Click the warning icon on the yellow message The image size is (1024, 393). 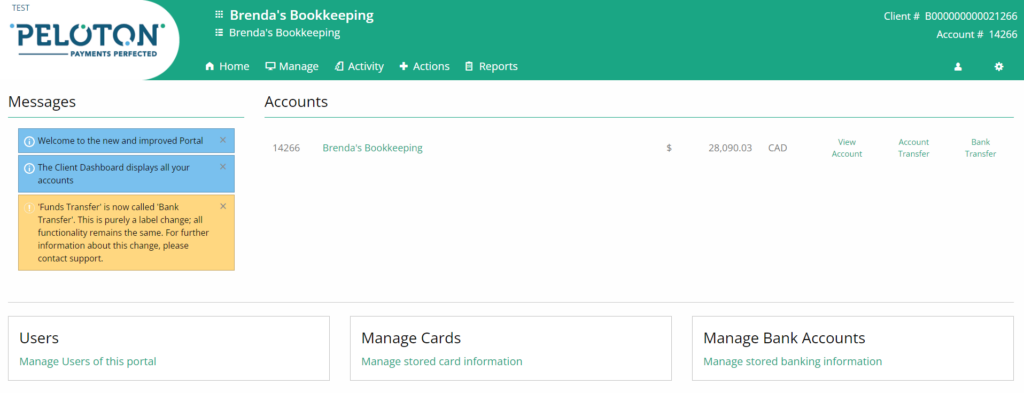click(x=29, y=208)
